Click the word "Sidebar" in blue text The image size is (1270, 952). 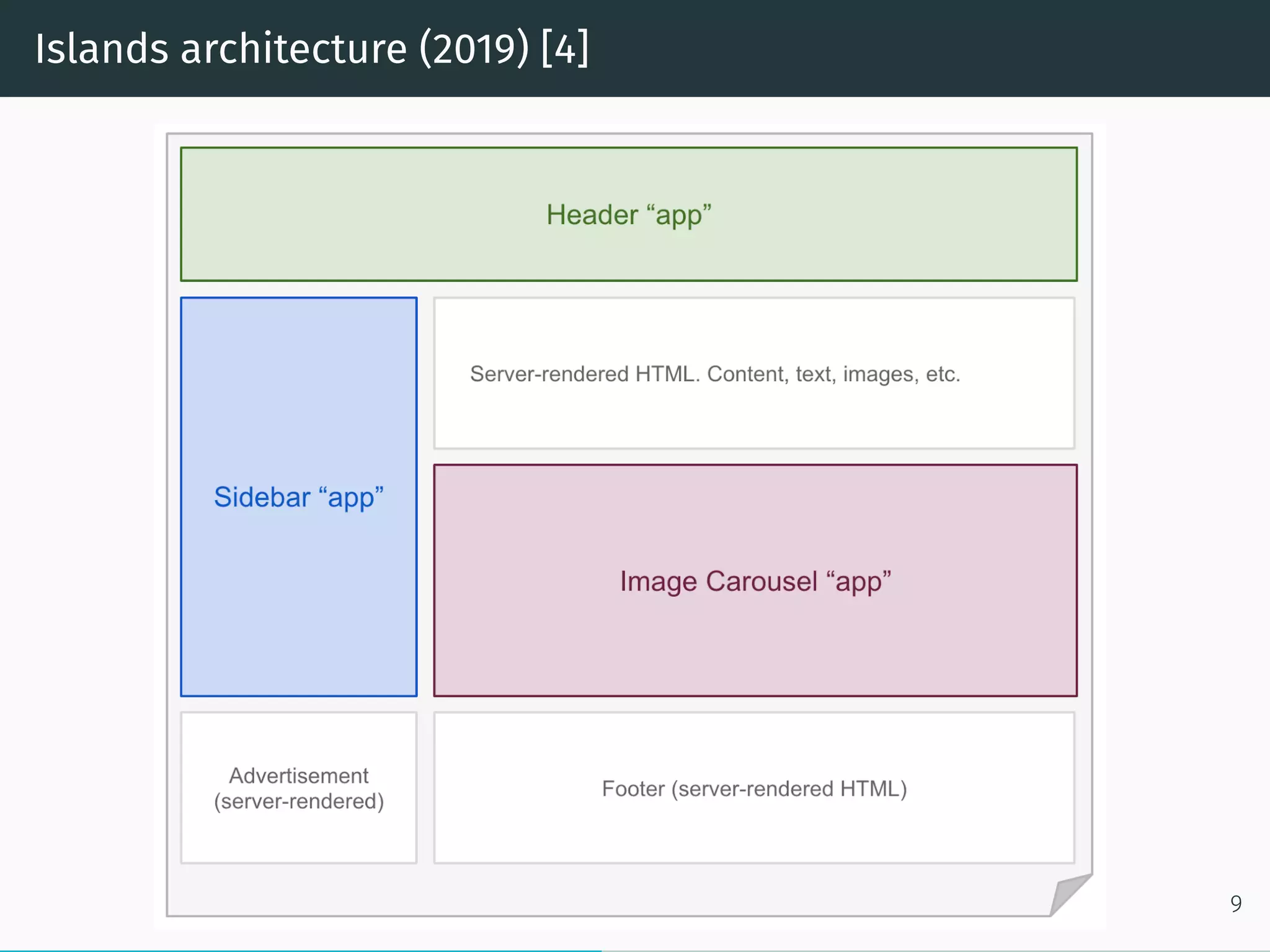[262, 497]
